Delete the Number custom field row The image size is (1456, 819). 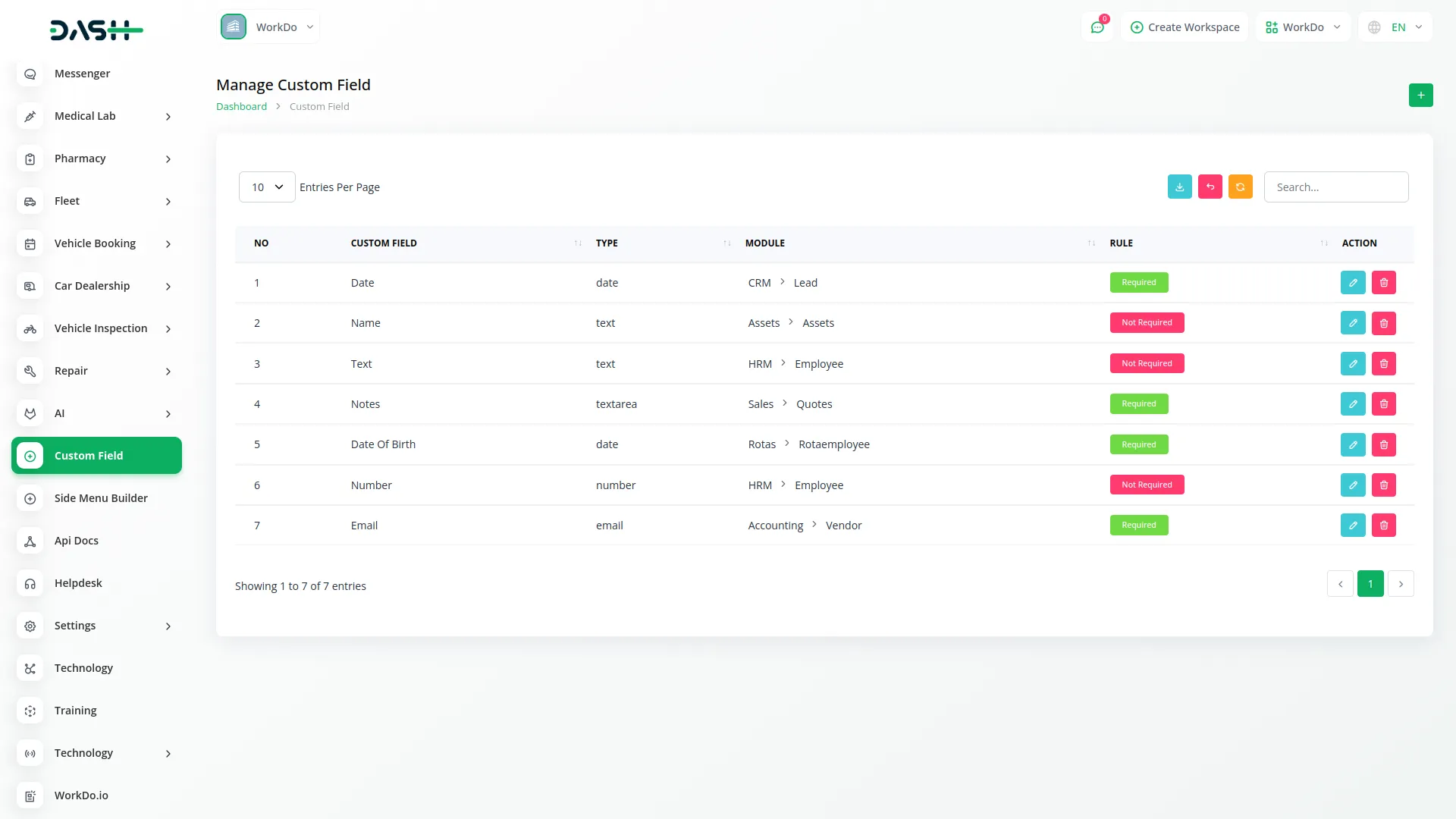1383,485
